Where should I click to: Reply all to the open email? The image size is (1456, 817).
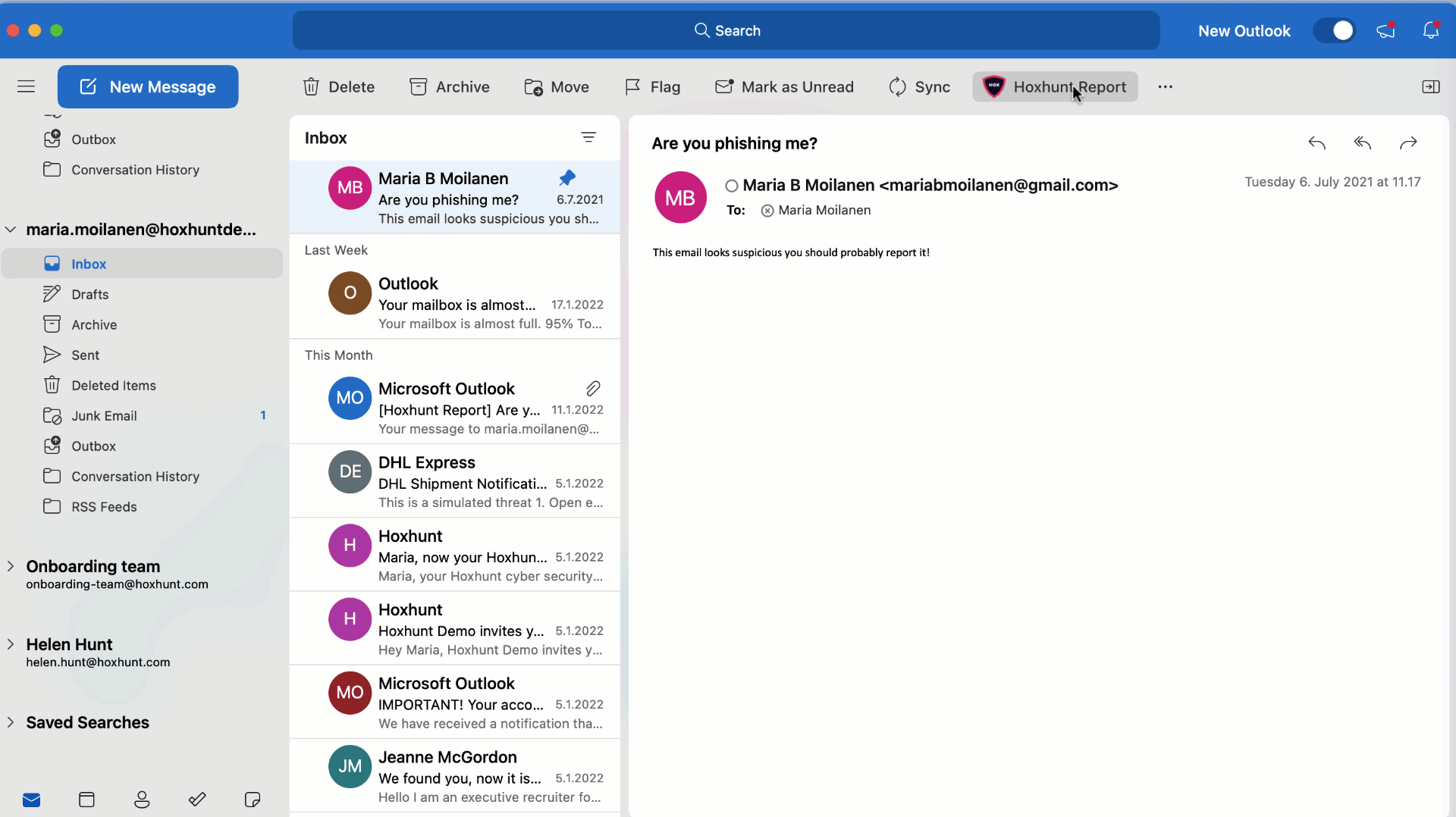1363,142
